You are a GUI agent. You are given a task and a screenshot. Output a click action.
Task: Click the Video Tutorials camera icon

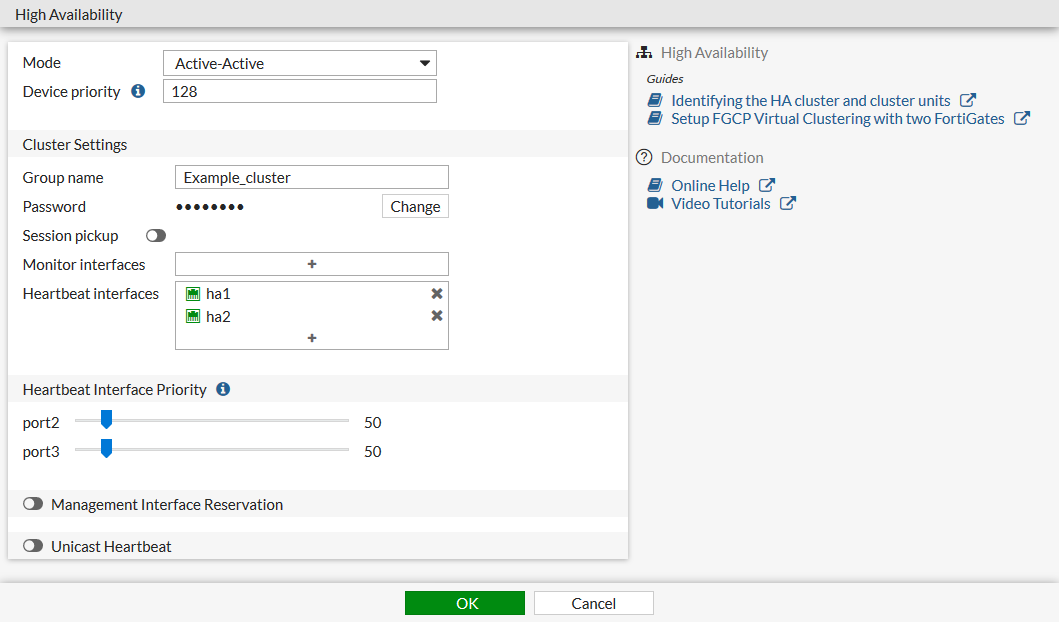pos(655,204)
